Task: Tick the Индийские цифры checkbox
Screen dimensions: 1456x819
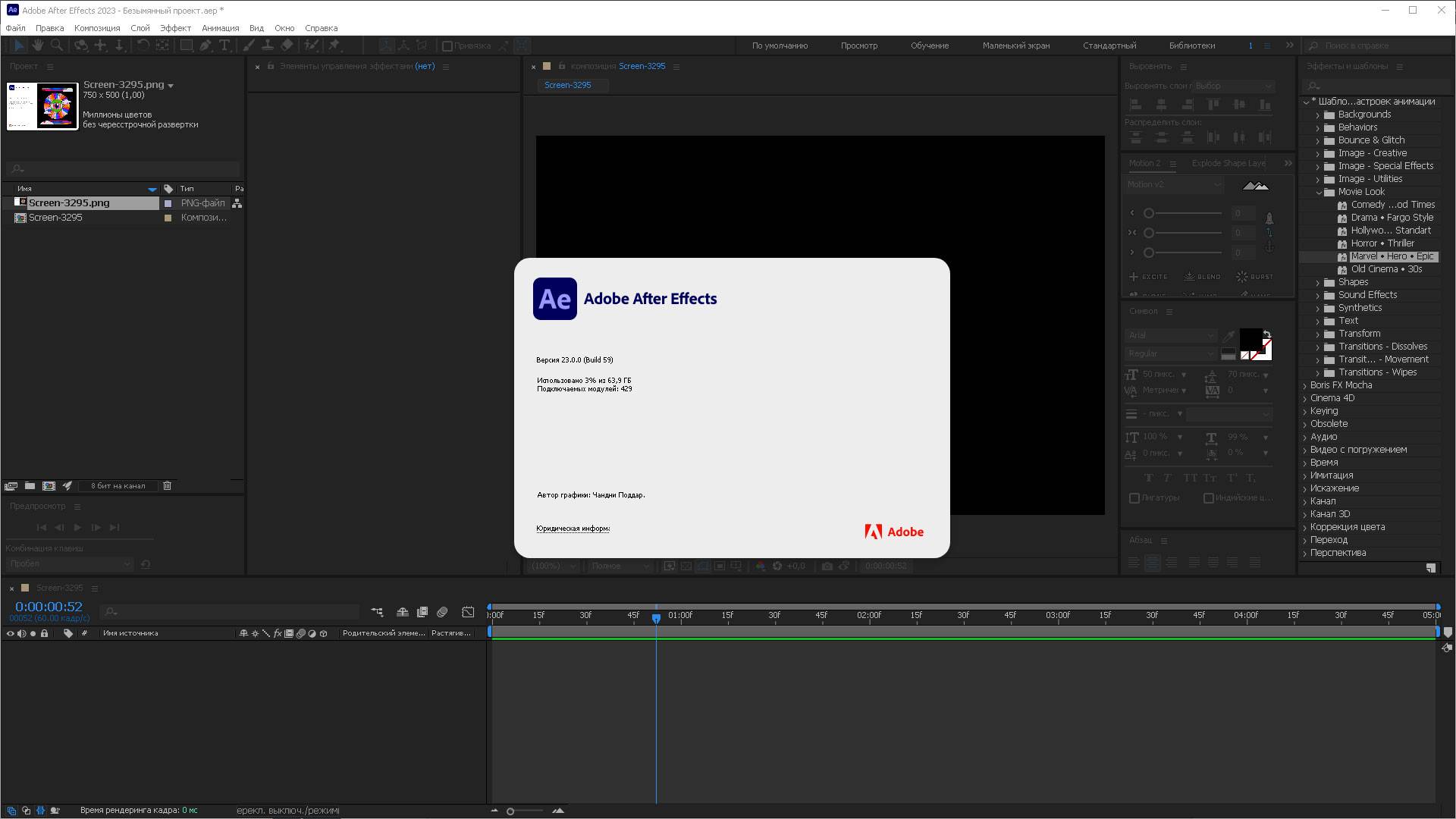Action: click(1209, 498)
